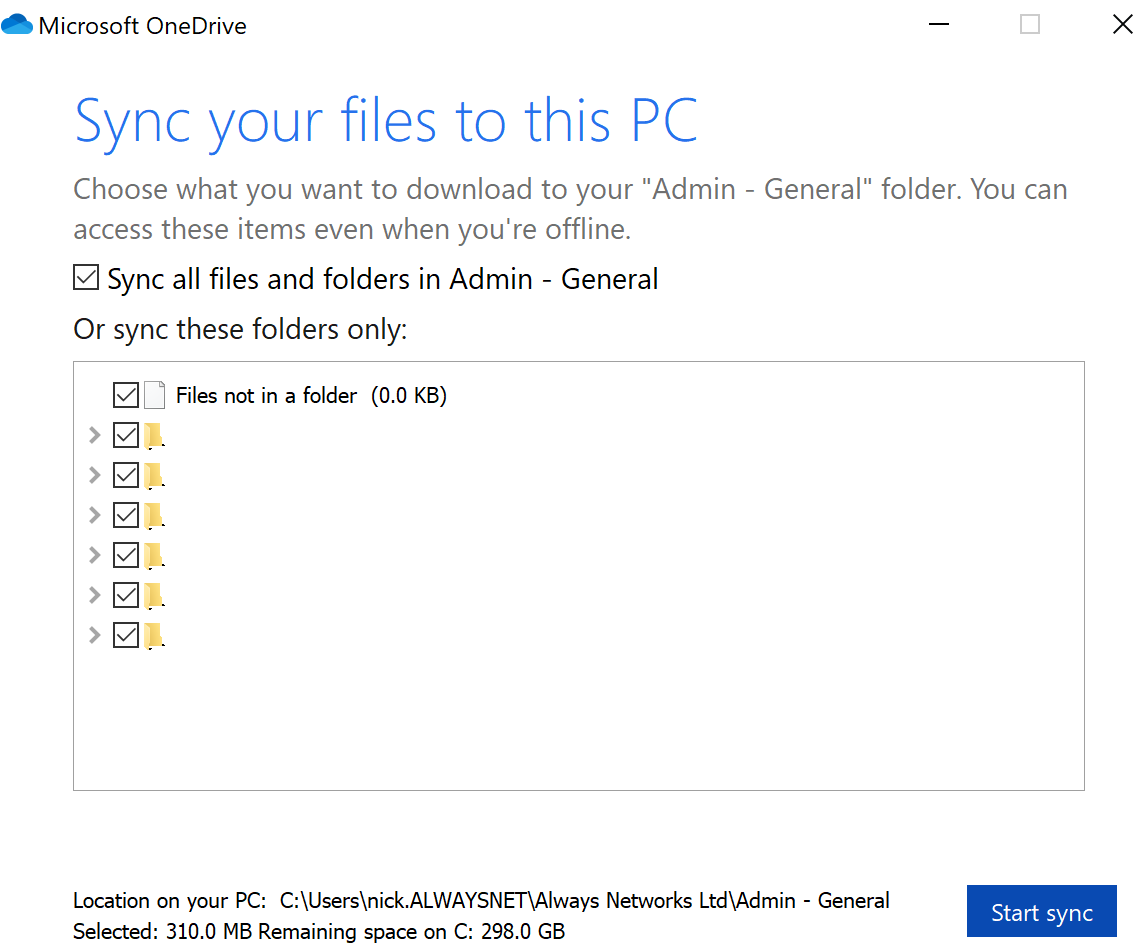Click the "Selected: 310.0 MB" text
The width and height of the screenshot is (1147, 952).
[x=163, y=932]
